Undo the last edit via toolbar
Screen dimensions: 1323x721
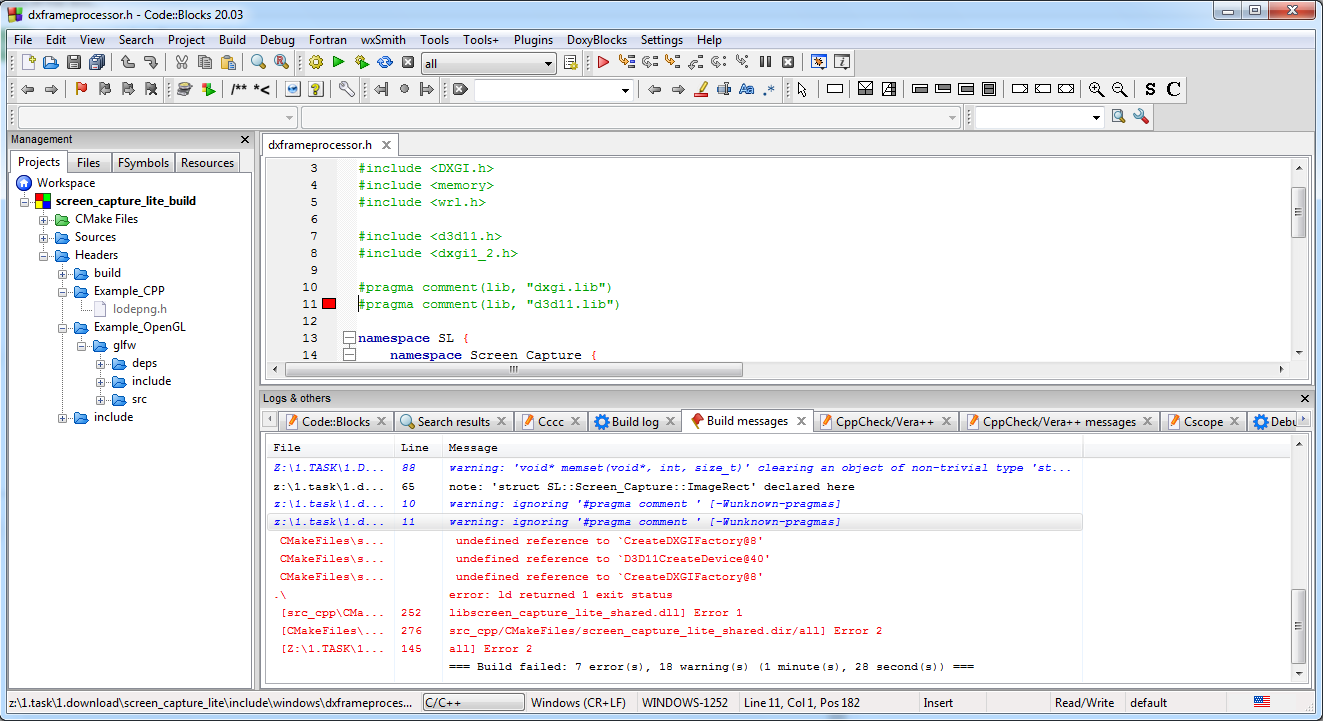pos(128,63)
